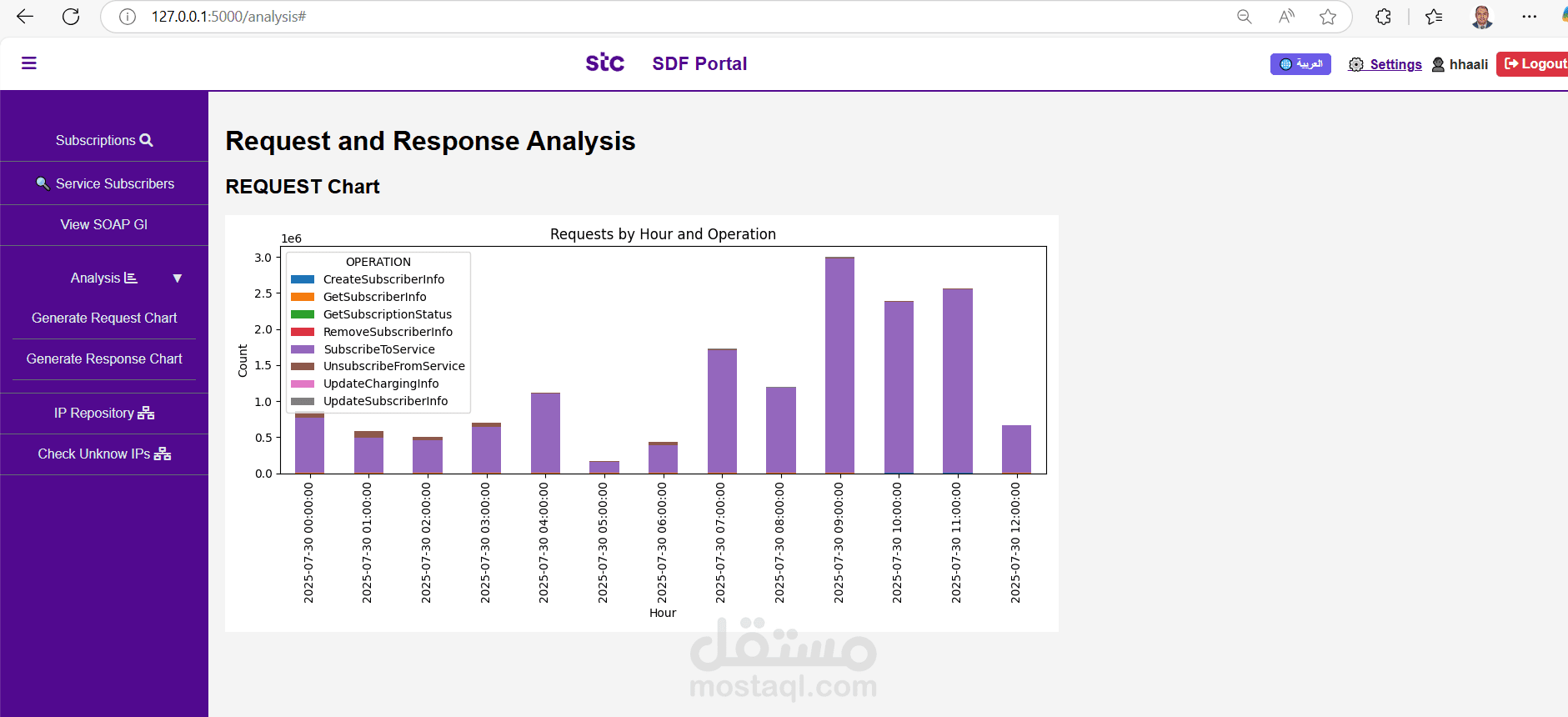The height and width of the screenshot is (717, 1568).
Task: Reload the page with refresh icon
Action: (x=71, y=16)
